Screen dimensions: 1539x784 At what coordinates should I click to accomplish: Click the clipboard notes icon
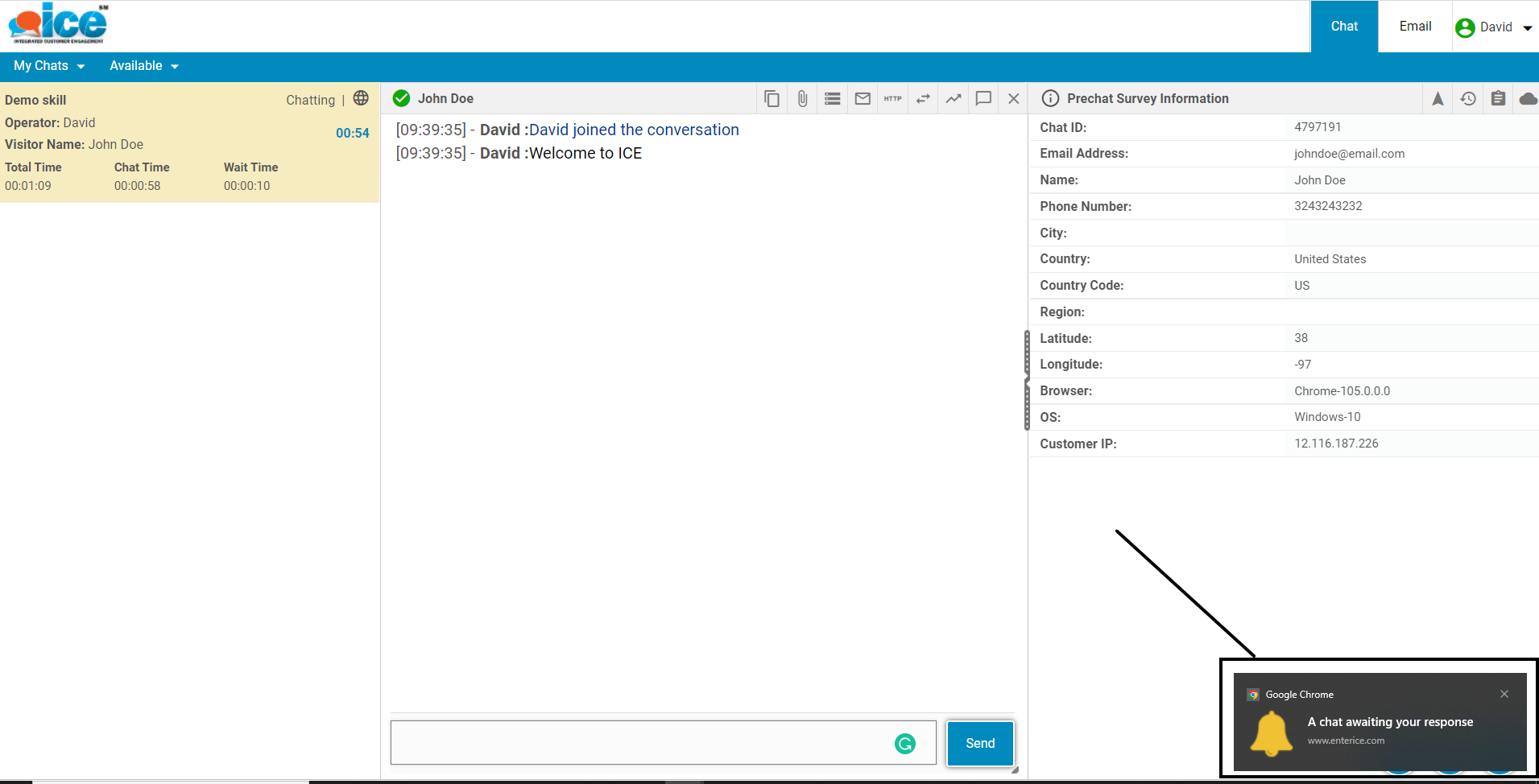(x=1498, y=98)
